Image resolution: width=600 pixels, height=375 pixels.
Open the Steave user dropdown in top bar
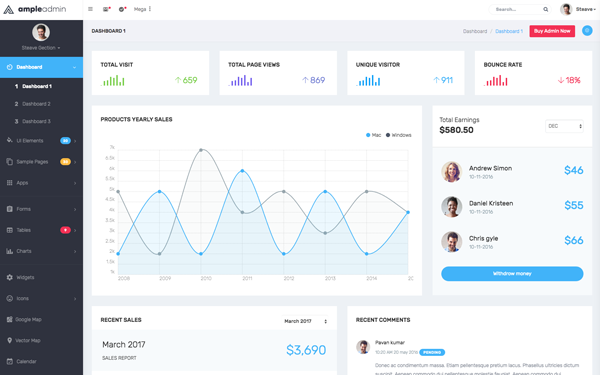pos(578,9)
